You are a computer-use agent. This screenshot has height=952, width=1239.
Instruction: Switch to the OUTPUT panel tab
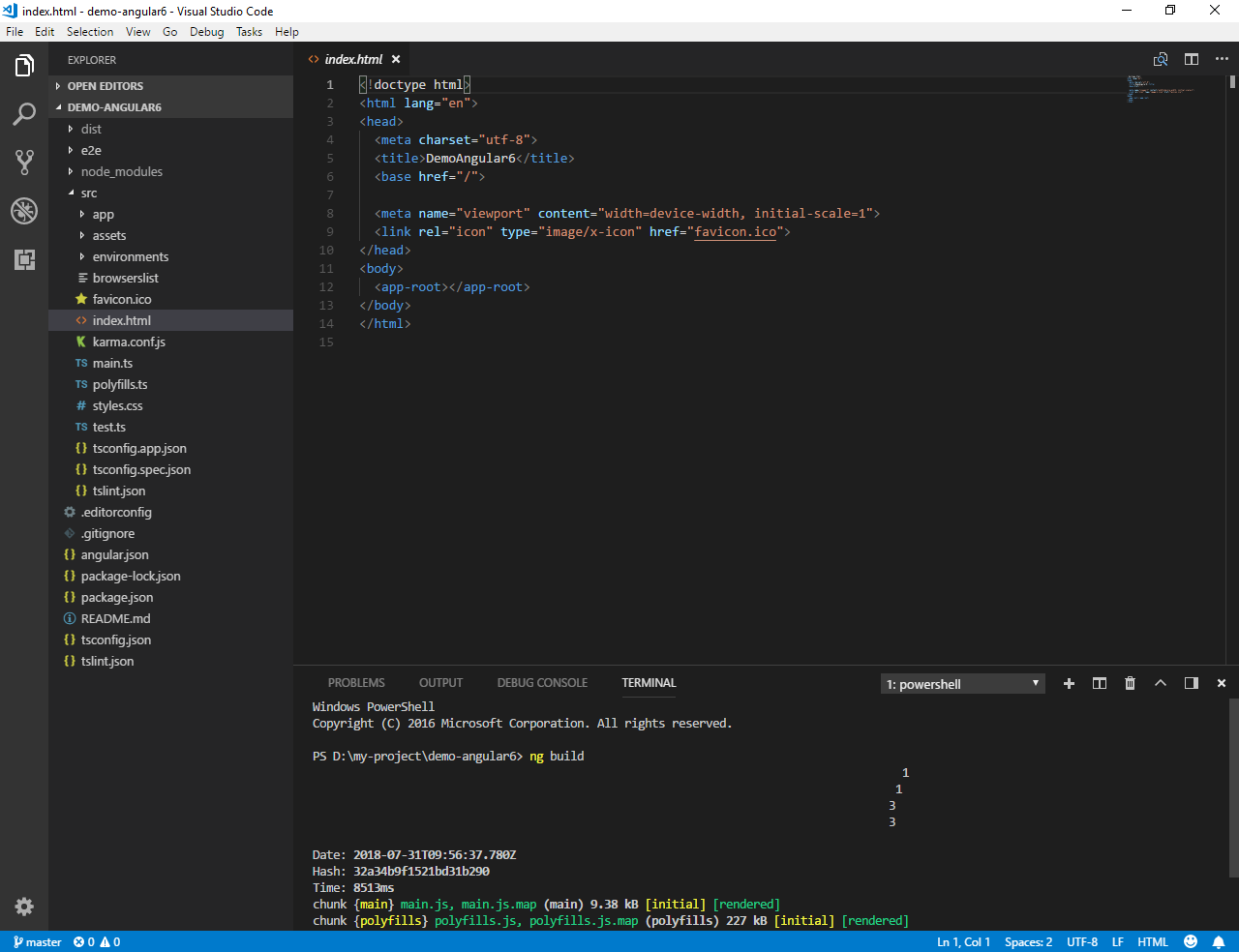coord(440,683)
